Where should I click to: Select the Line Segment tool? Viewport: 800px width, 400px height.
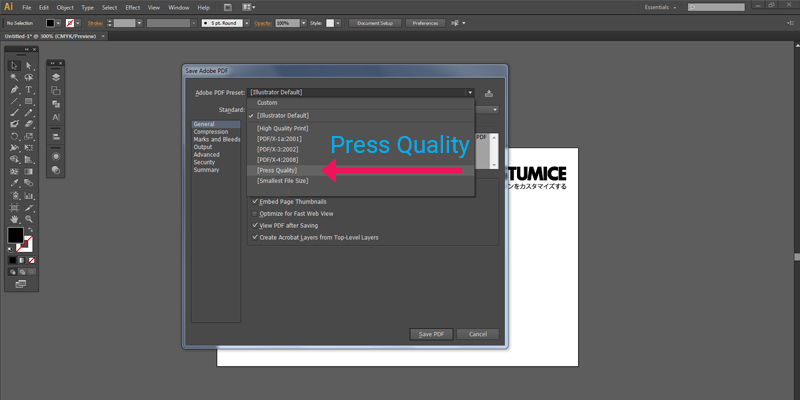pyautogui.click(x=14, y=101)
